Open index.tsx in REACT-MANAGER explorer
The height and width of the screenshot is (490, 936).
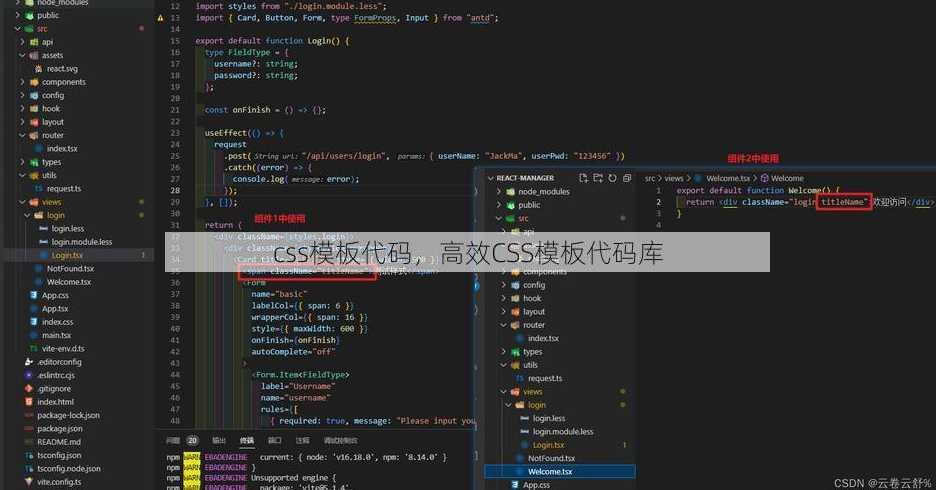pyautogui.click(x=543, y=338)
